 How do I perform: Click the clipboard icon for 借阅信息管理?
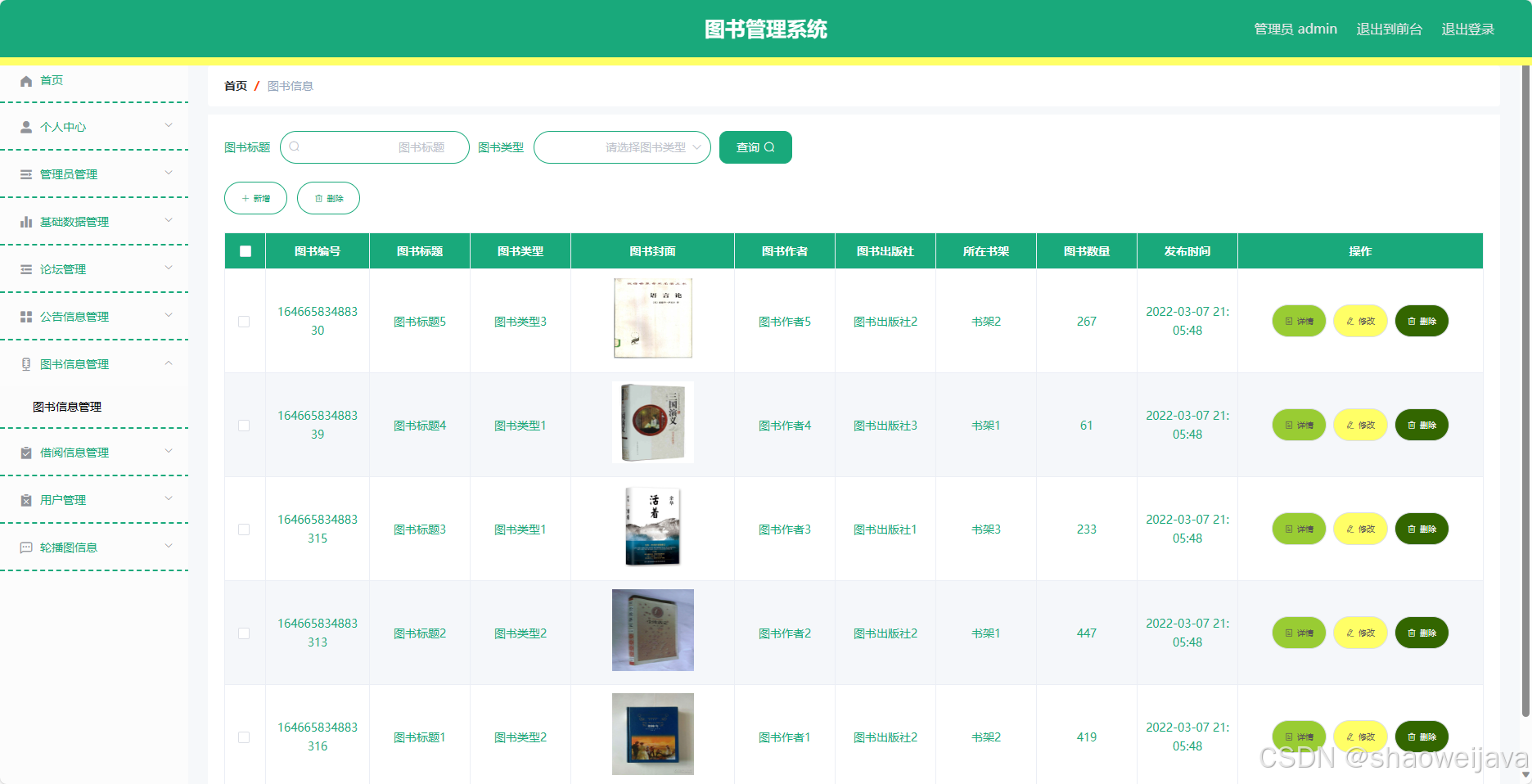click(26, 453)
